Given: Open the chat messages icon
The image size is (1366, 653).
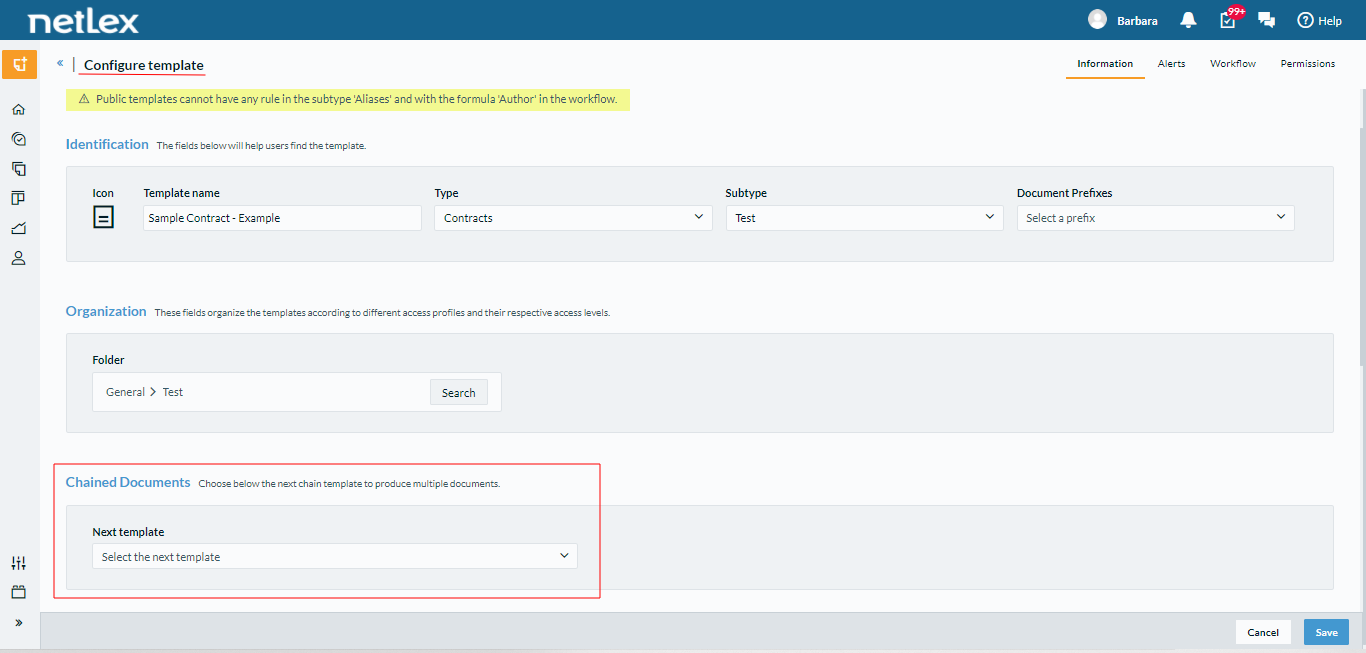Looking at the screenshot, I should [1266, 20].
